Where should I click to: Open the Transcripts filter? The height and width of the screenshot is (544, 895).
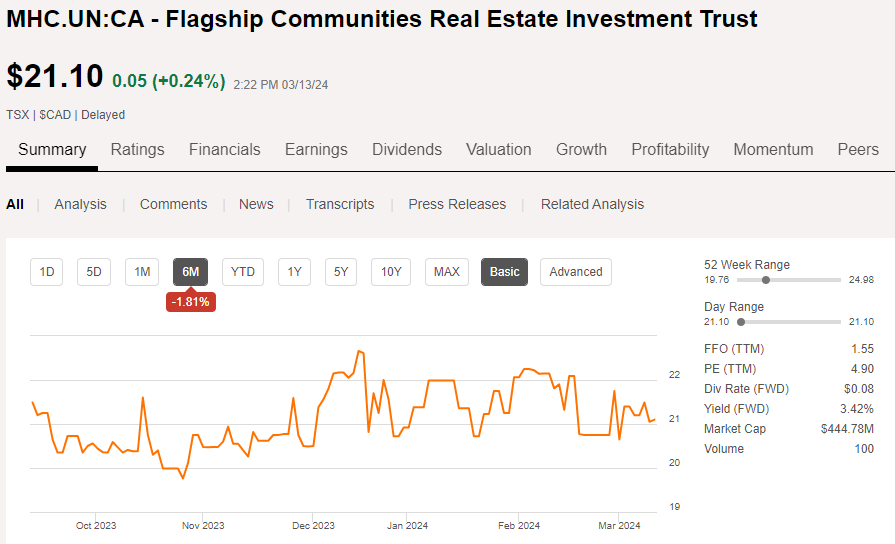pyautogui.click(x=340, y=204)
